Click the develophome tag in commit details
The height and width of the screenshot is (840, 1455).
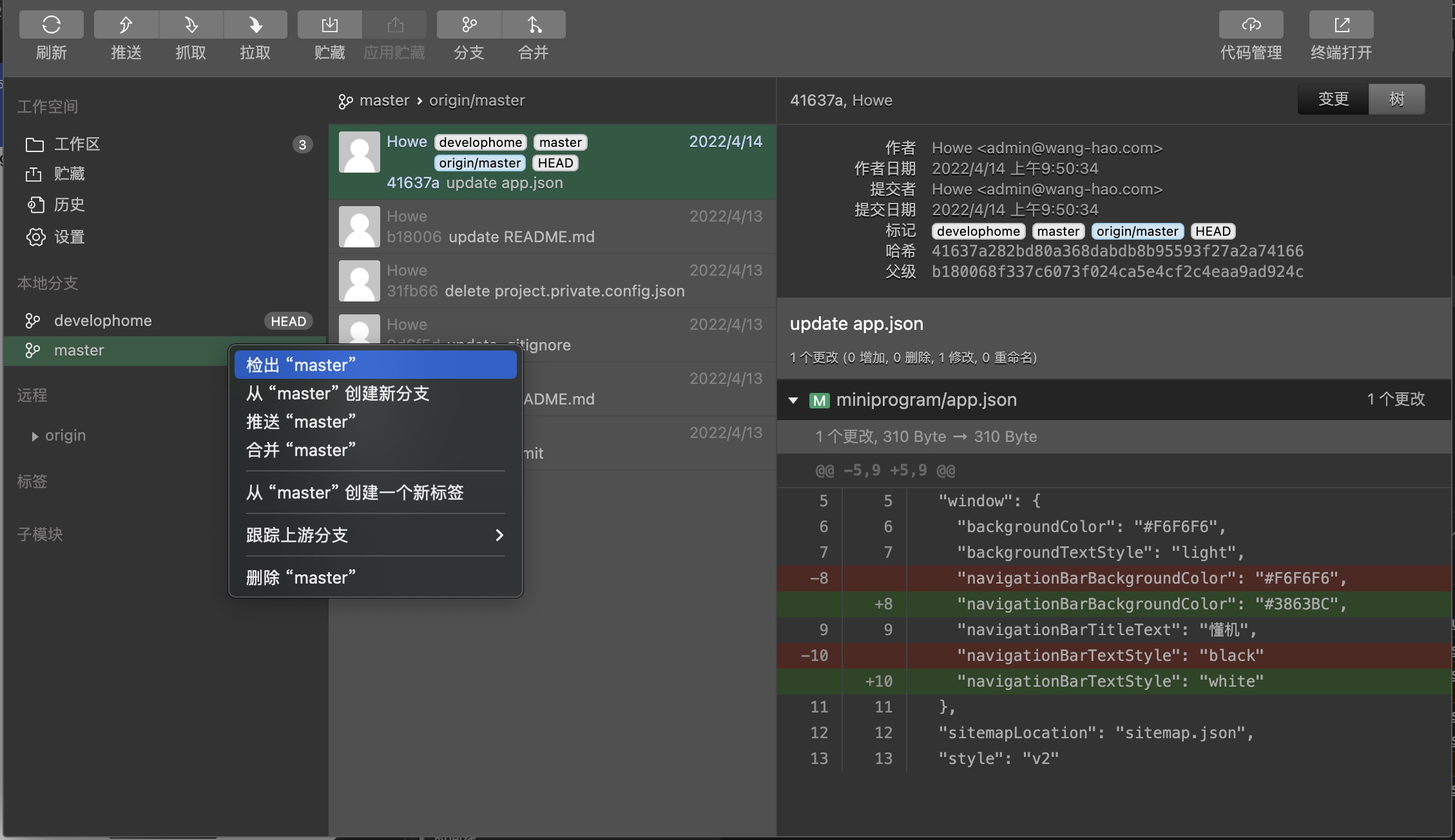click(978, 231)
